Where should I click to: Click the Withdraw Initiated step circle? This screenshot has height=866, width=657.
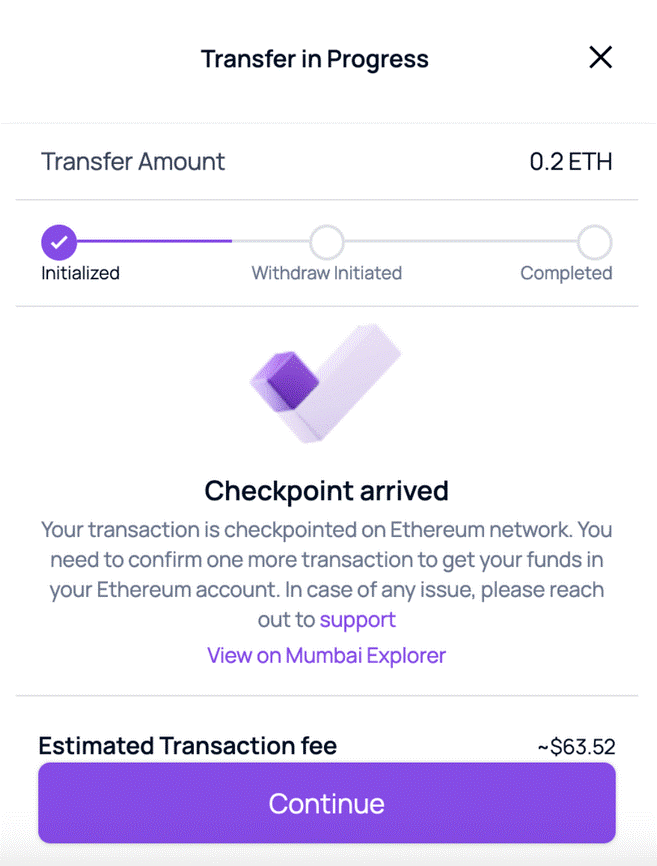pyautogui.click(x=327, y=241)
